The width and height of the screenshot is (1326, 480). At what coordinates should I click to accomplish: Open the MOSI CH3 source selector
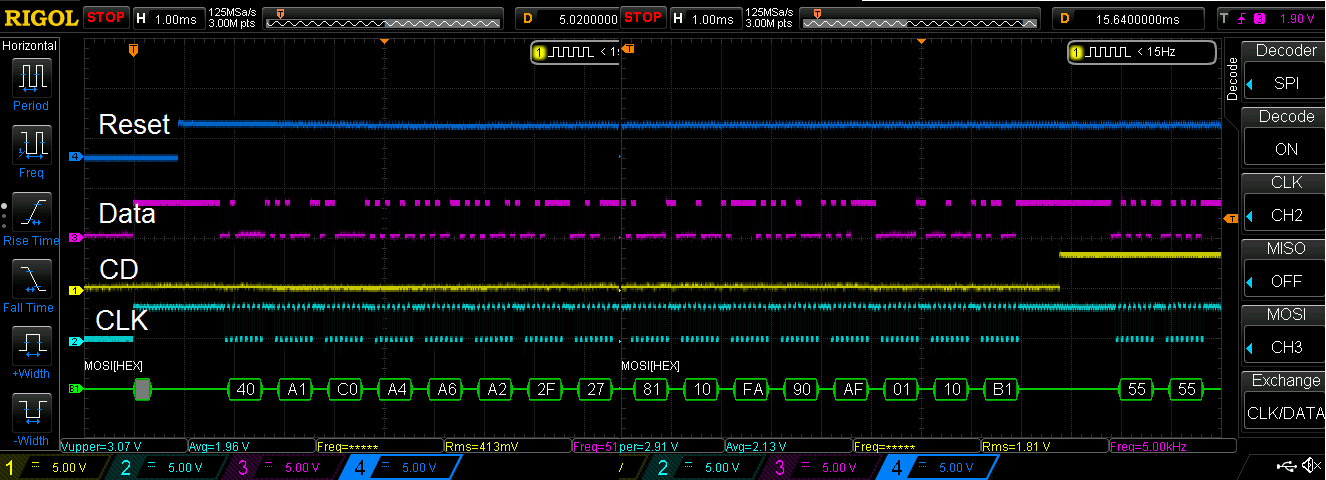tap(1285, 347)
